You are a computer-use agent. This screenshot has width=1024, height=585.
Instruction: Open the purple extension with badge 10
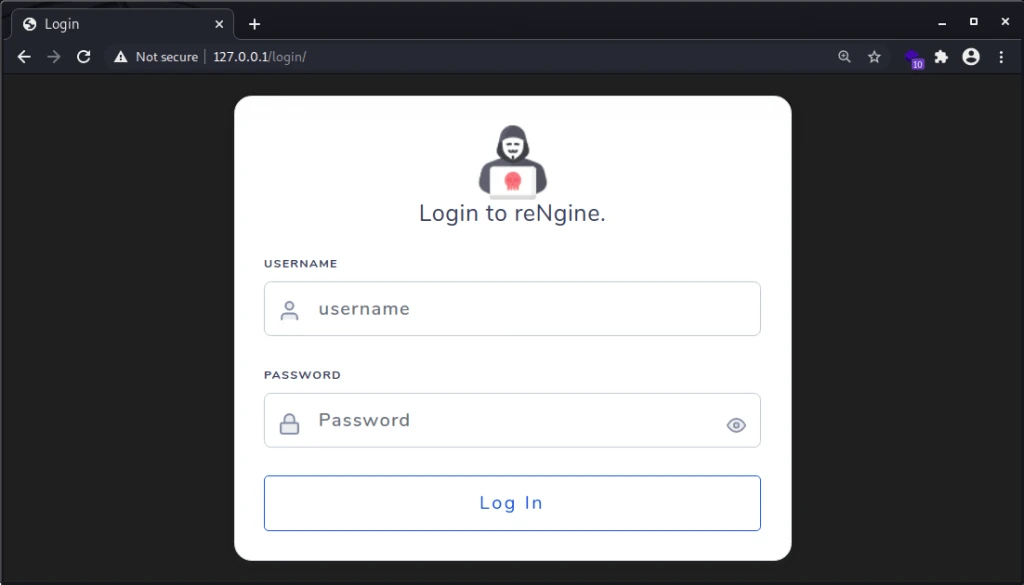(x=914, y=58)
